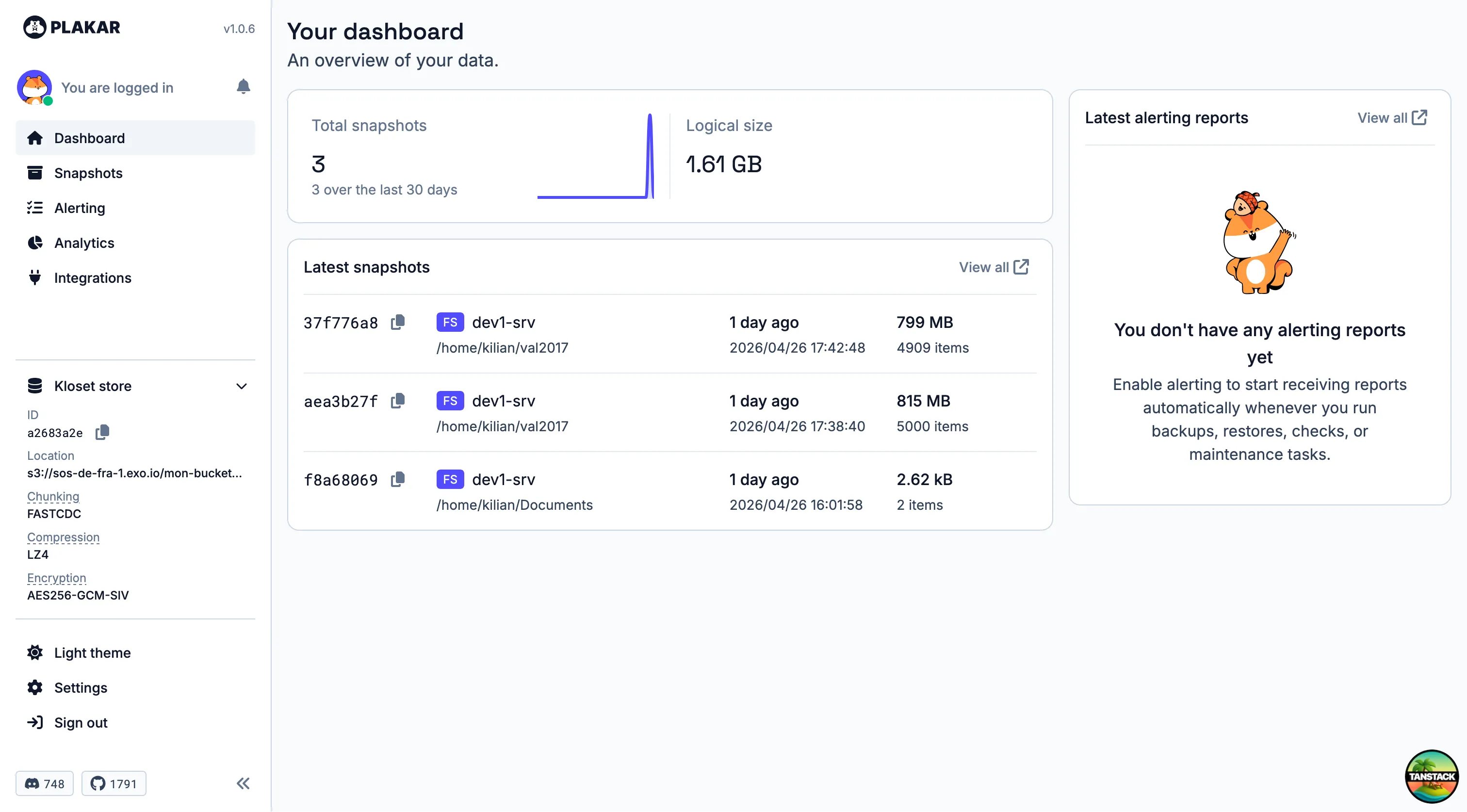Image resolution: width=1467 pixels, height=812 pixels.
Task: Click the AES256-GCM-SIV encryption value
Action: tap(78, 596)
